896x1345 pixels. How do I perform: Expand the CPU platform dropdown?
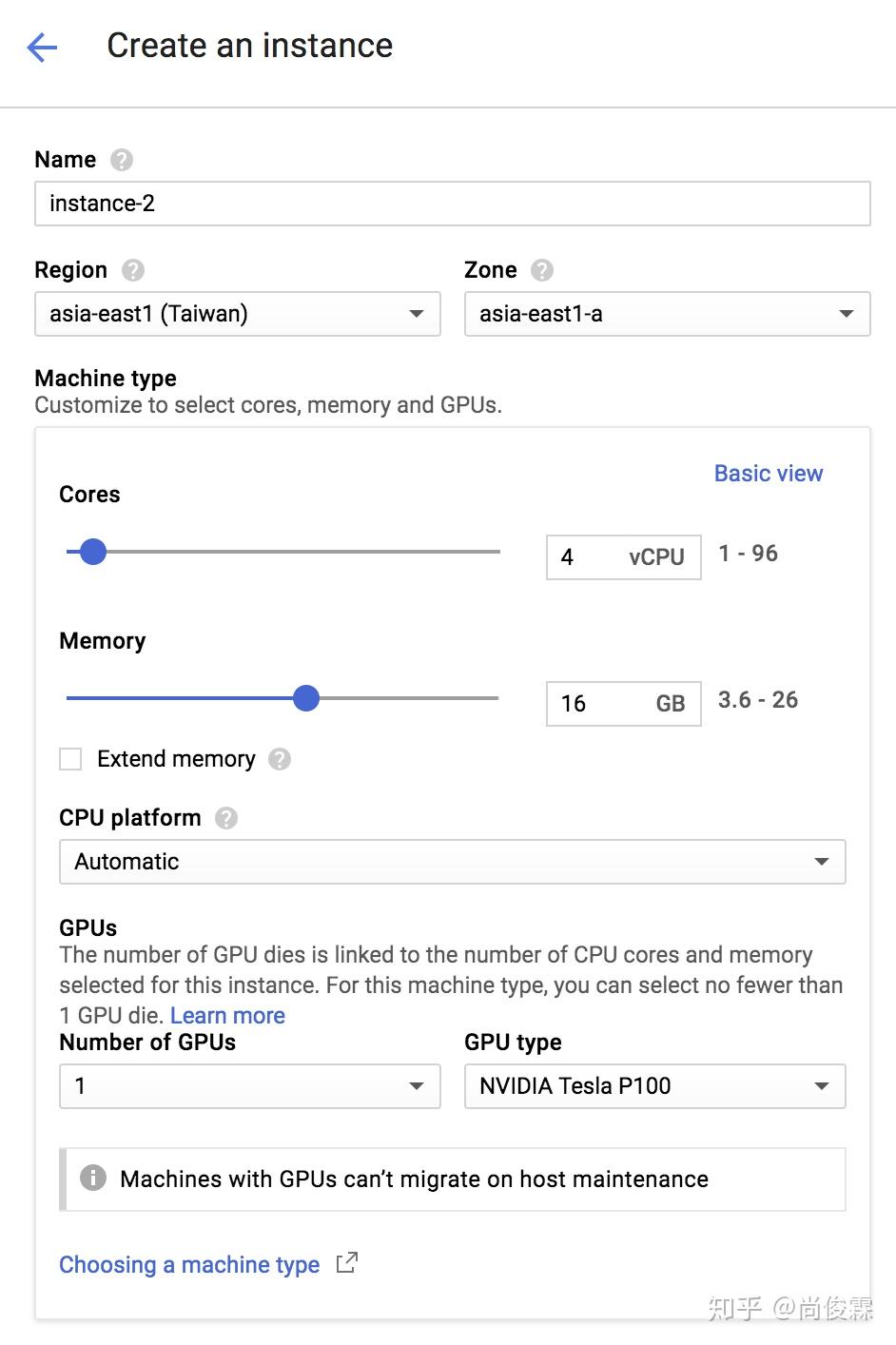[x=452, y=862]
